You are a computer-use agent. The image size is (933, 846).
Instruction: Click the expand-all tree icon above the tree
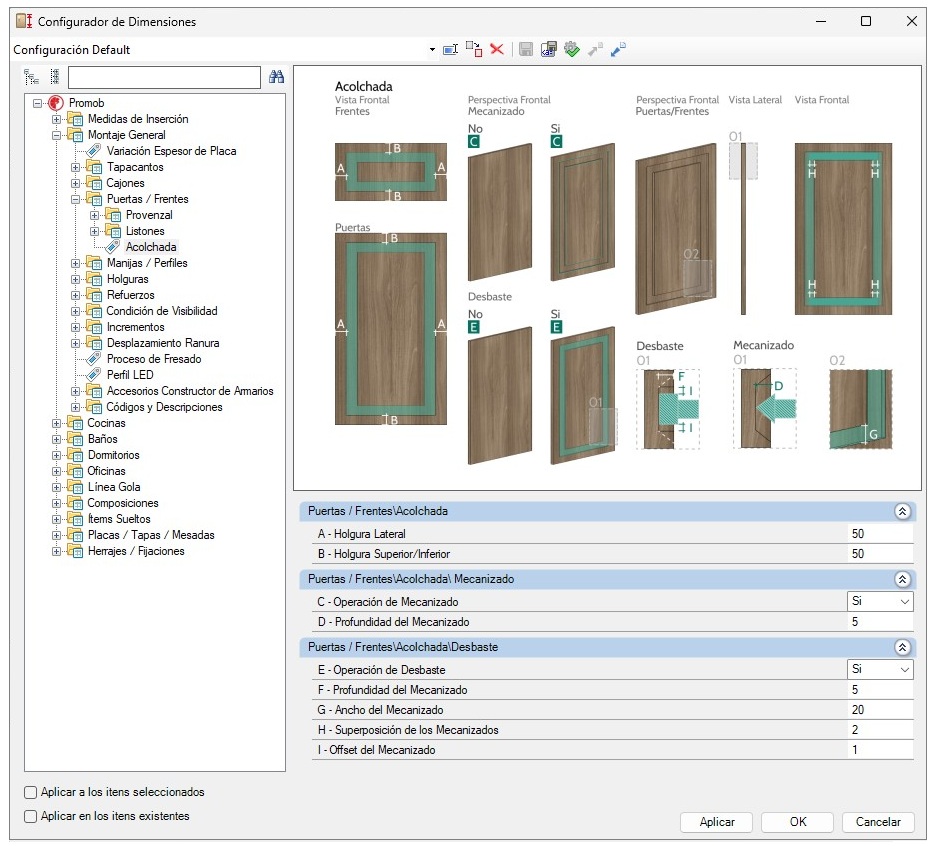31,77
